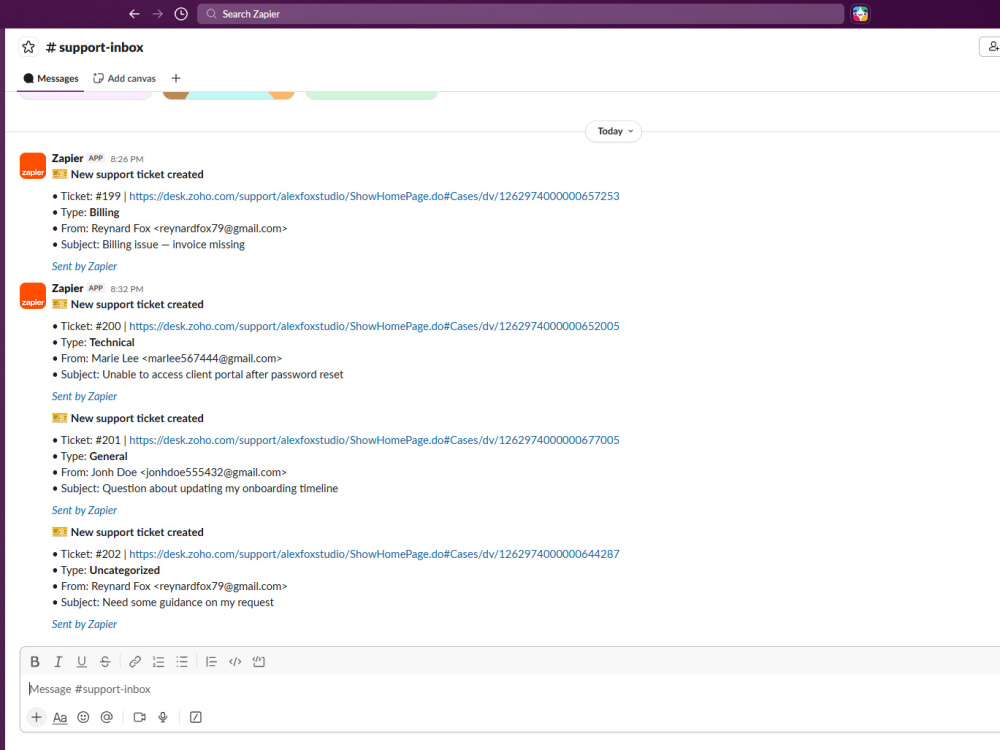Screen dimensions: 1000x750
Task: Click the Search Zapier field
Action: coord(520,13)
